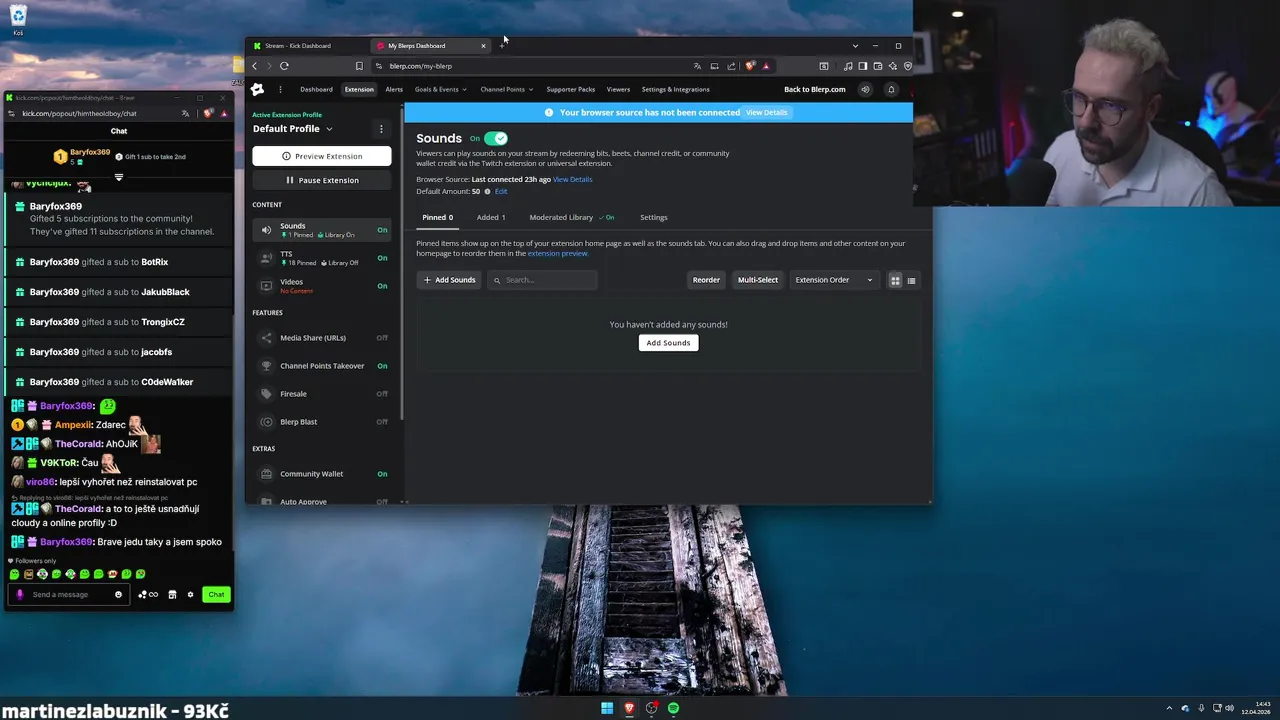Viewport: 1280px width, 720px height.
Task: Expand the Default Profile dropdown
Action: point(329,129)
